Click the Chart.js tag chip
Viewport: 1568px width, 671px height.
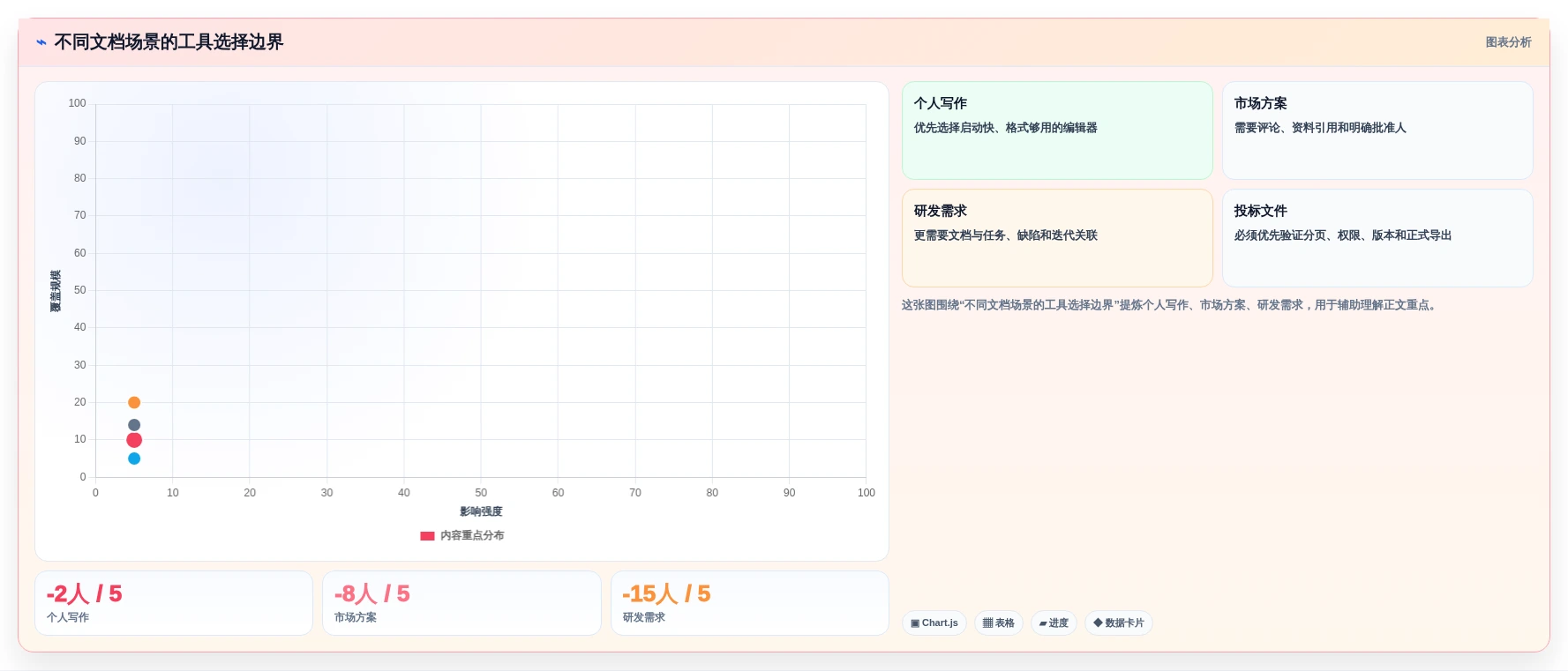pos(934,623)
